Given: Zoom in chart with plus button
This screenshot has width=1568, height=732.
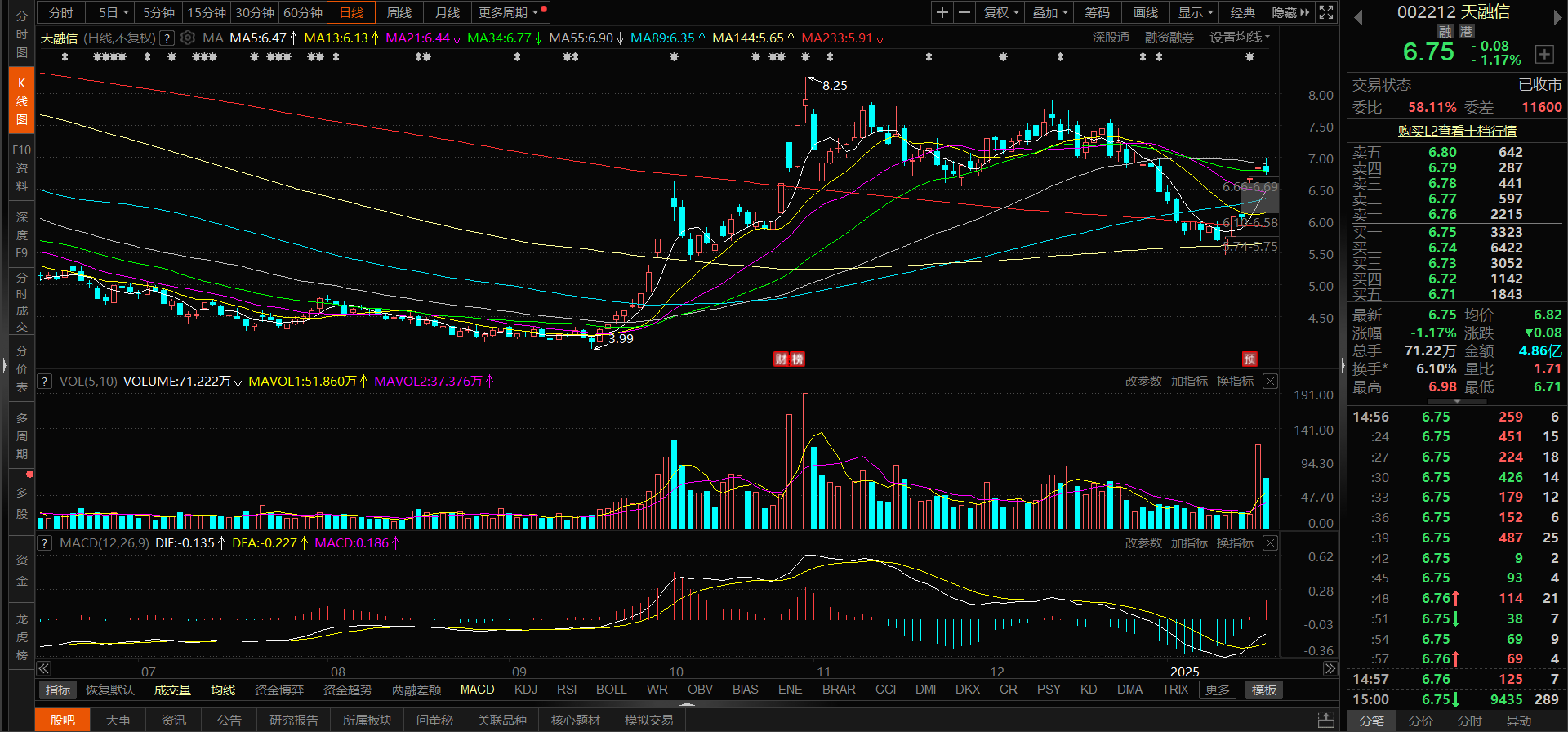Looking at the screenshot, I should coord(942,12).
